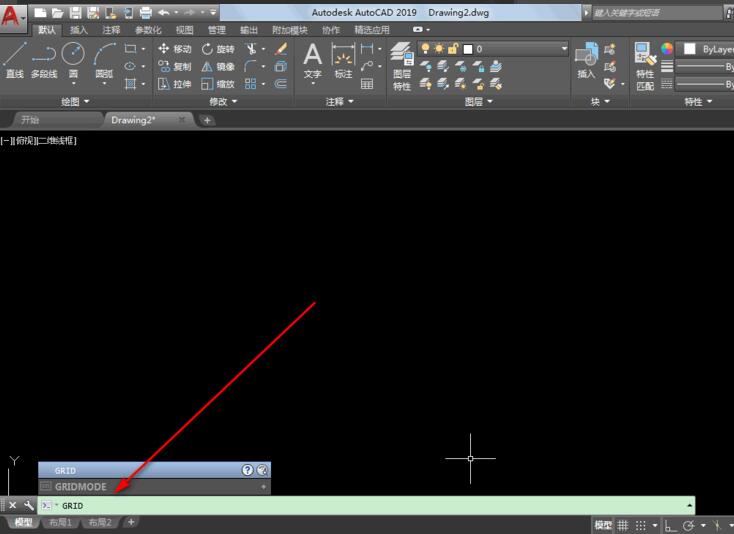734x534 pixels.
Task: Open the View (视图) ribbon tab
Action: 184,30
